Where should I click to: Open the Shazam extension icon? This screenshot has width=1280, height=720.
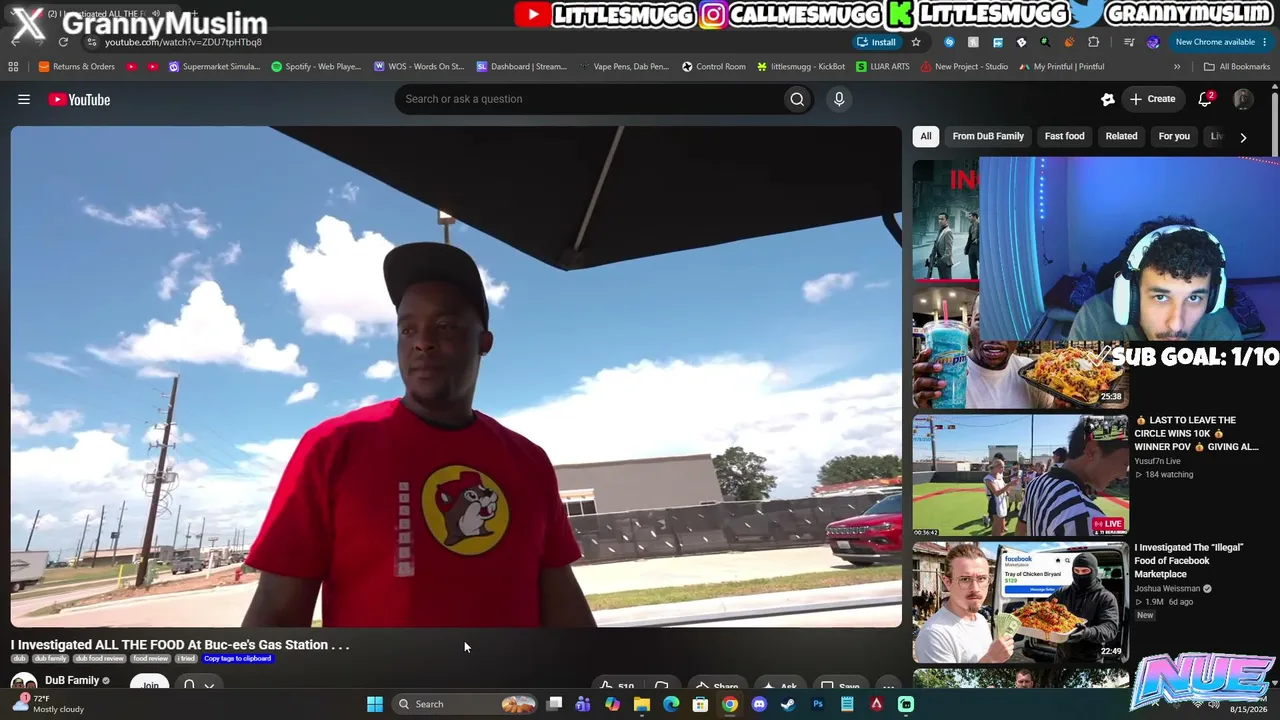[950, 42]
